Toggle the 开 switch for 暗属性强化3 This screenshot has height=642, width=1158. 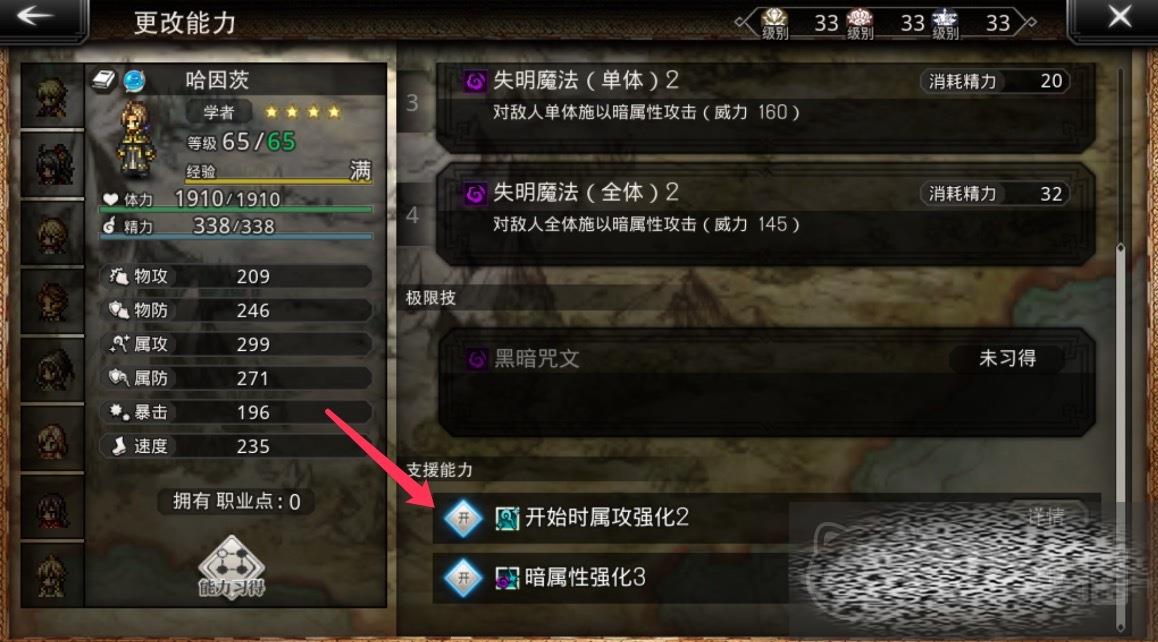click(x=463, y=577)
